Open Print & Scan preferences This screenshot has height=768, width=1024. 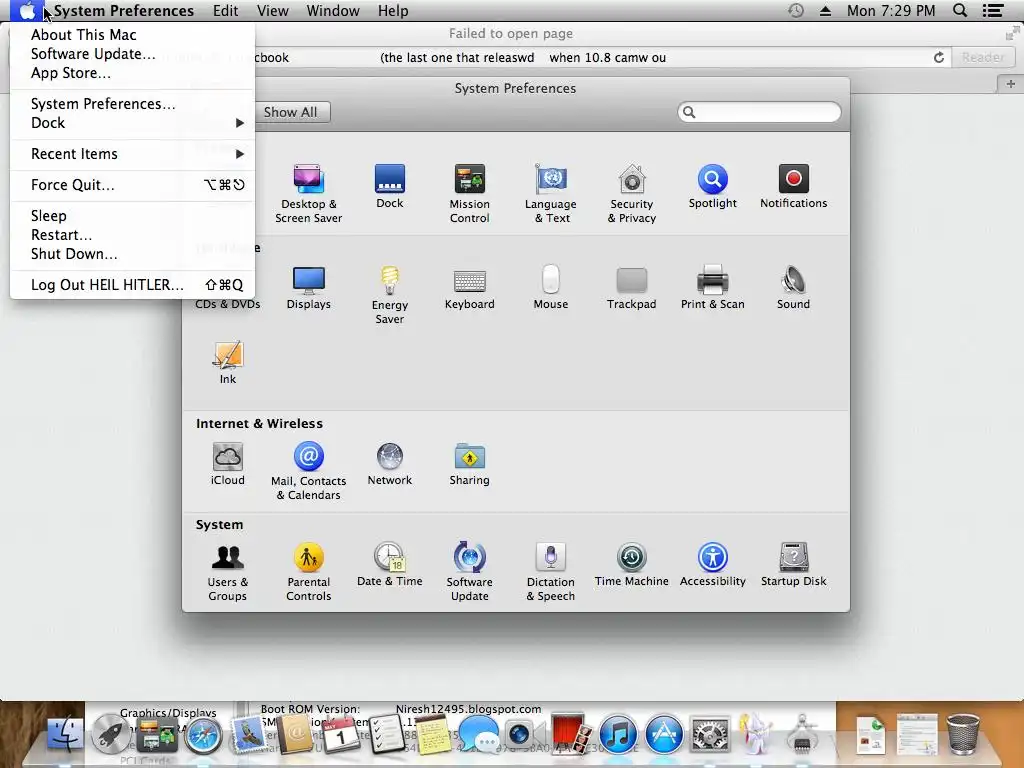[x=712, y=287]
